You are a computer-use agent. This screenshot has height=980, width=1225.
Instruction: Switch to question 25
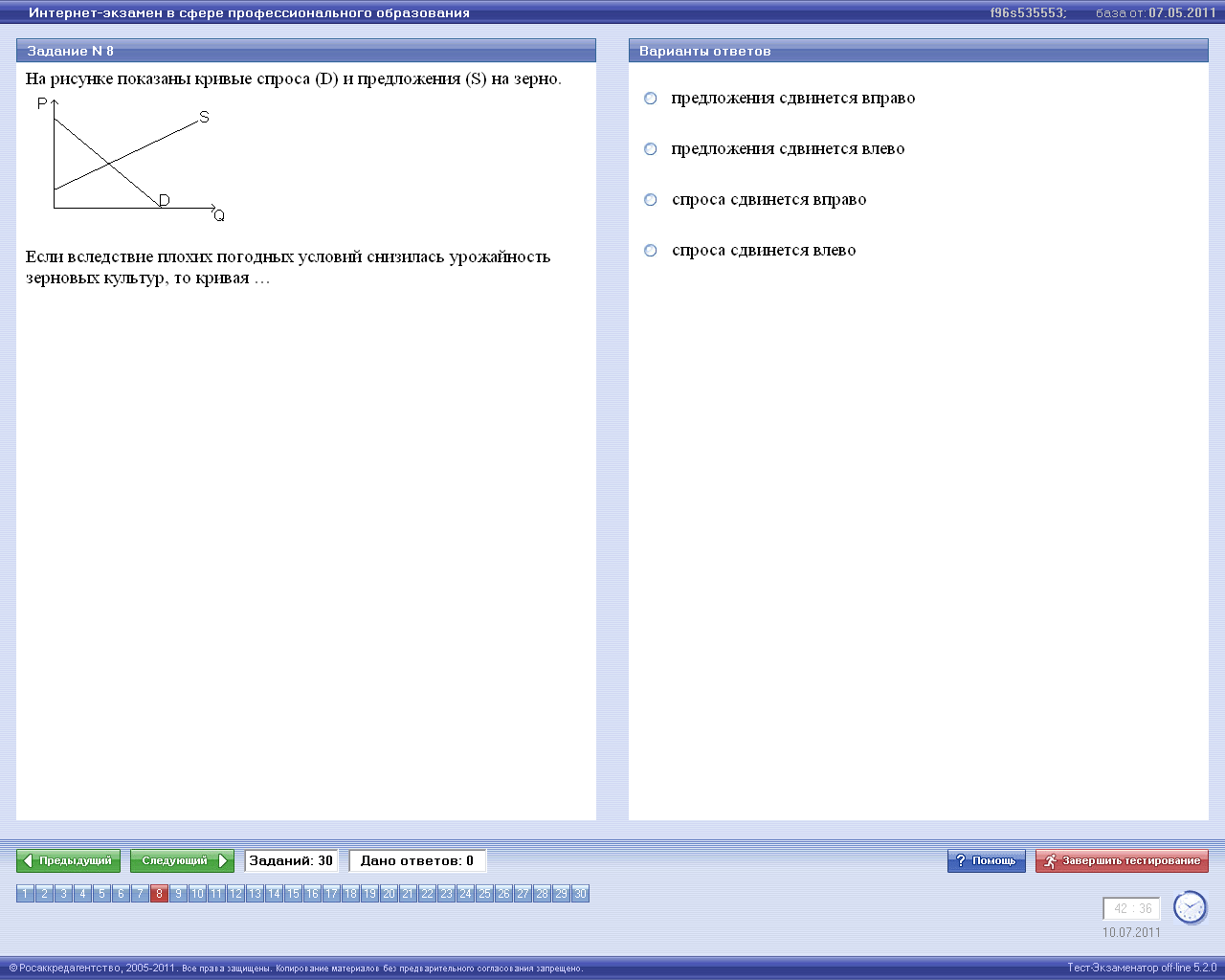[x=484, y=894]
